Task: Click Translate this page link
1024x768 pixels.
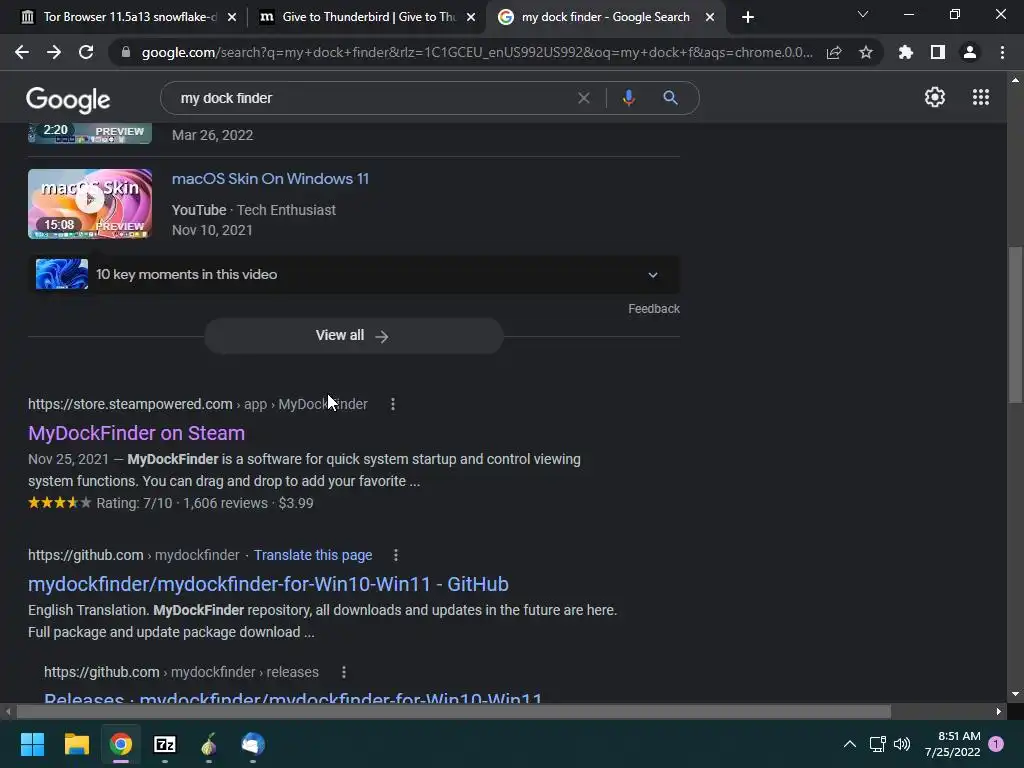Action: (313, 555)
